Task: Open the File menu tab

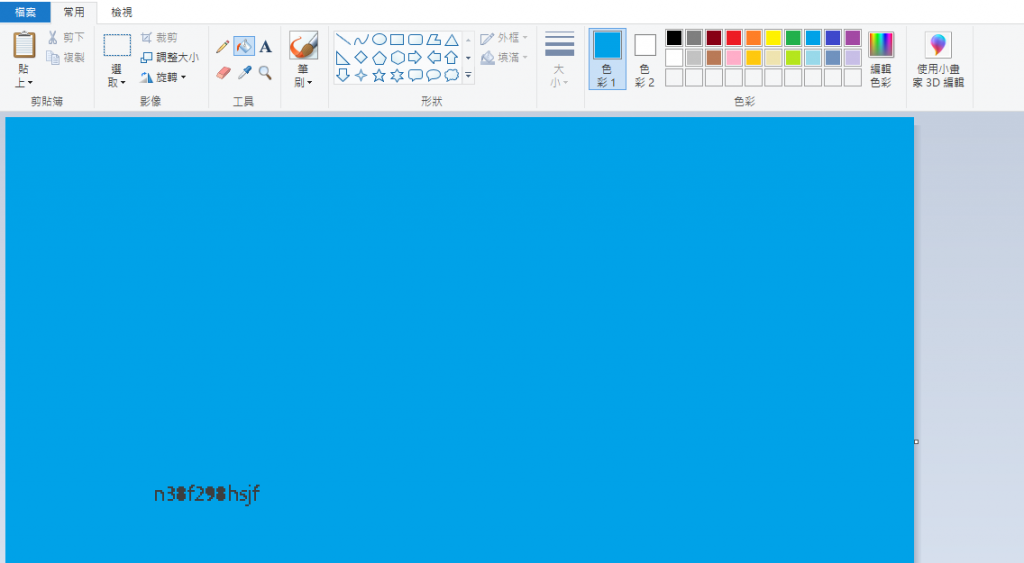Action: click(x=25, y=12)
